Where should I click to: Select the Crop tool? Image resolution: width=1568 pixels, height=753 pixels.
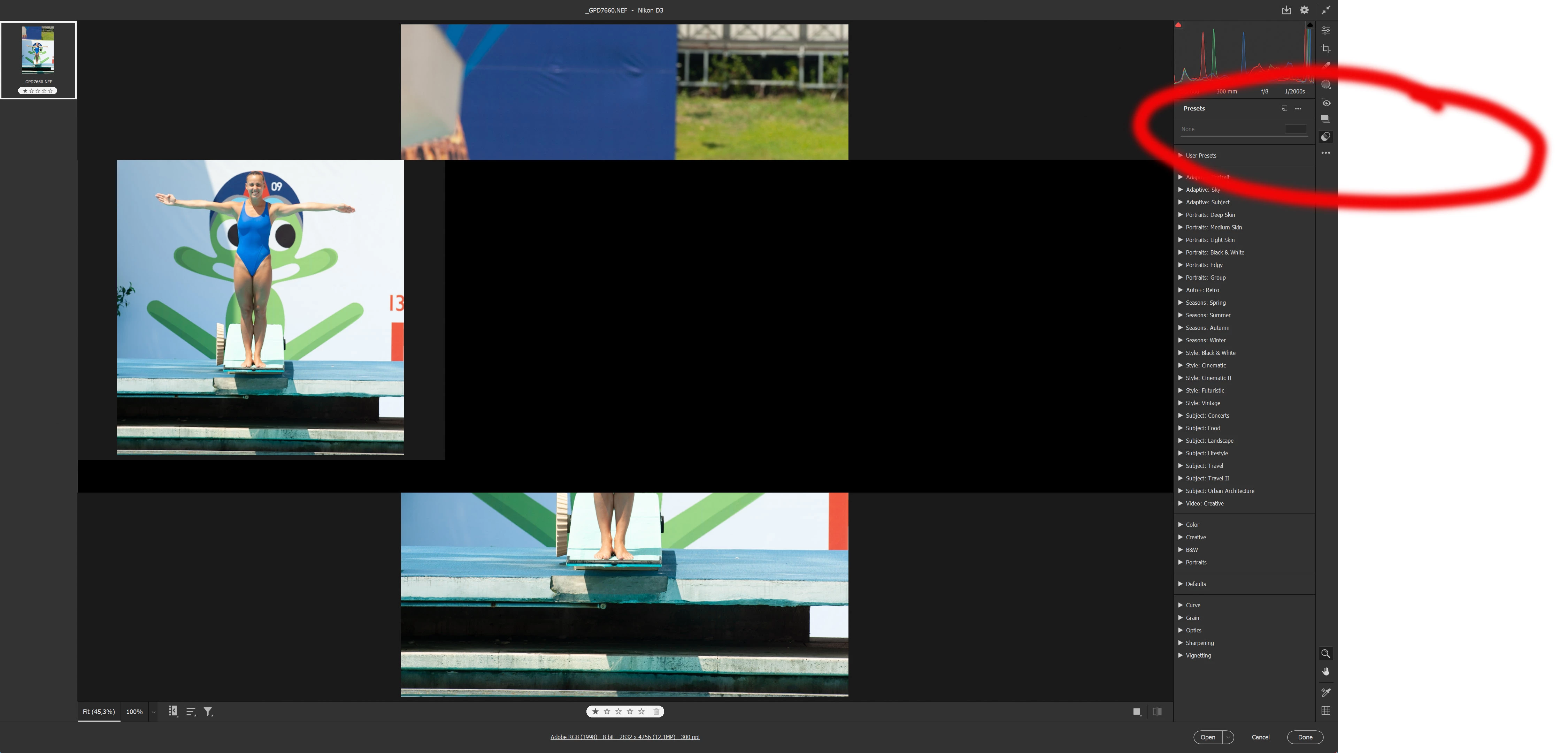(1325, 49)
